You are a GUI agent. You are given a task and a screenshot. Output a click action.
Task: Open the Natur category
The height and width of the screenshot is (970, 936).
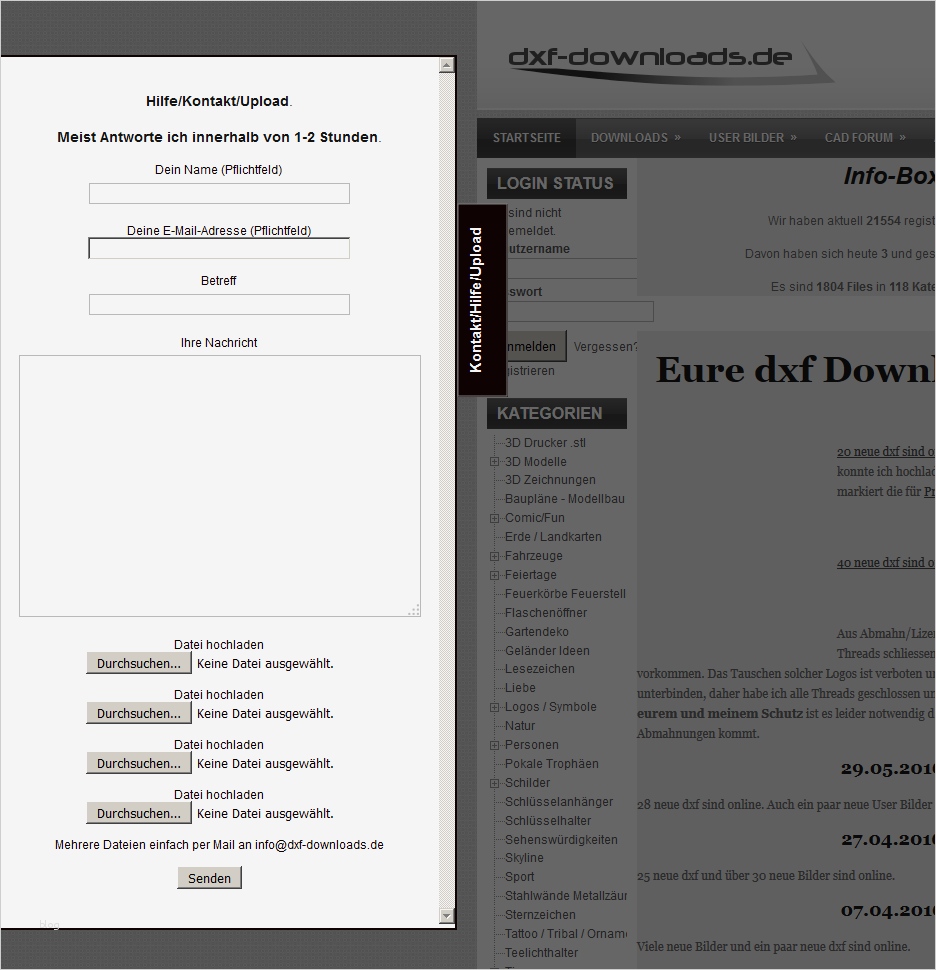(x=520, y=726)
